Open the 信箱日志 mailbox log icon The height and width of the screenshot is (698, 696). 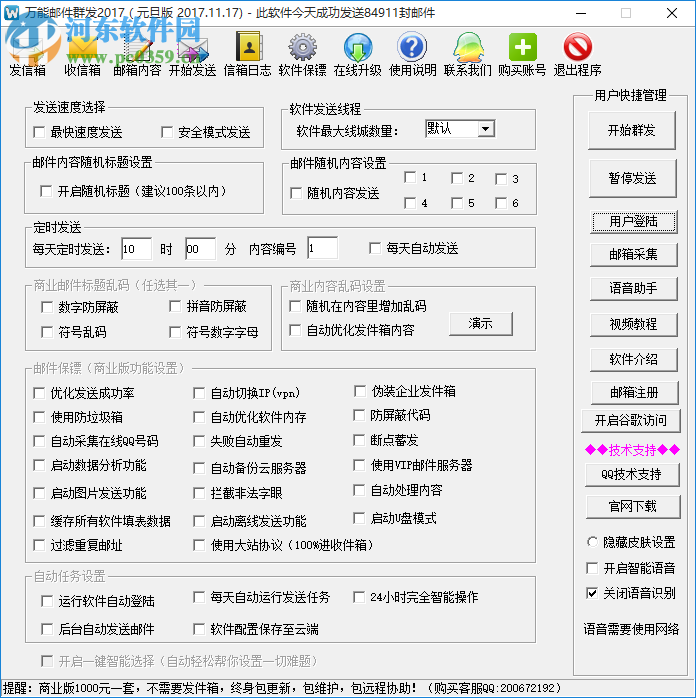247,54
